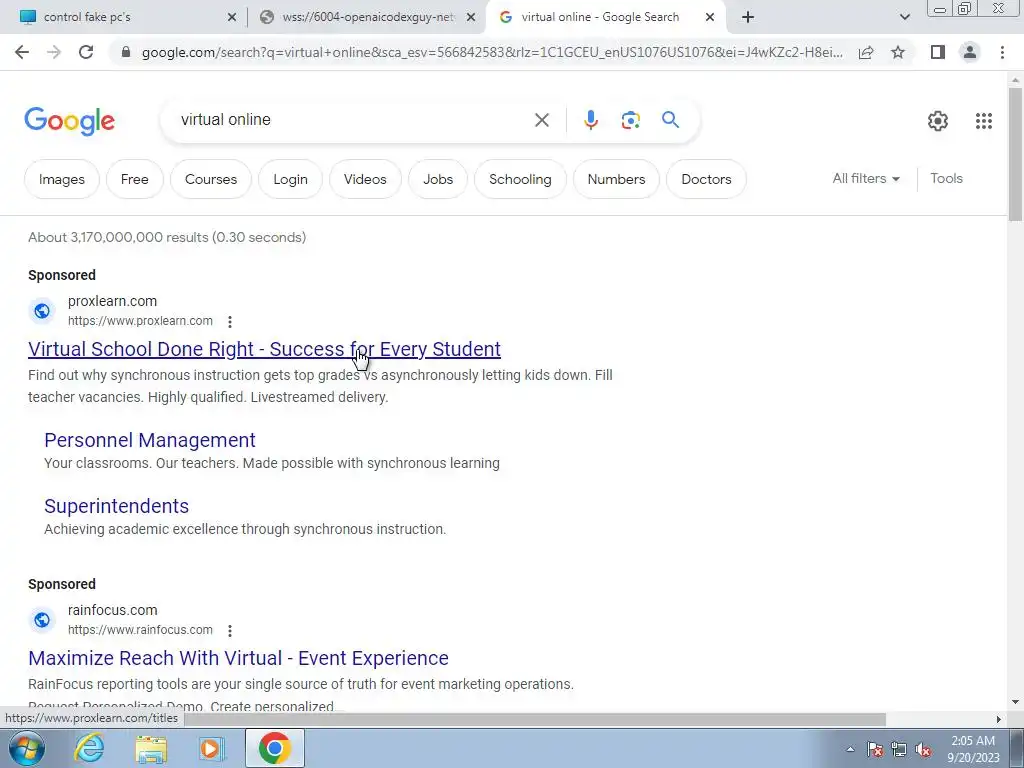
Task: Filter results by Images
Action: pyautogui.click(x=61, y=179)
